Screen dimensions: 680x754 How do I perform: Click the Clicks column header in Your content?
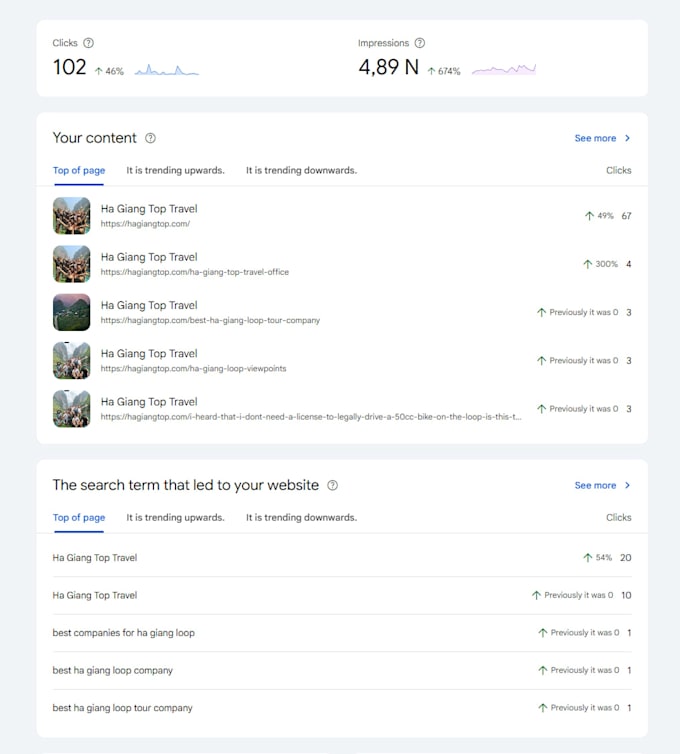pos(618,170)
